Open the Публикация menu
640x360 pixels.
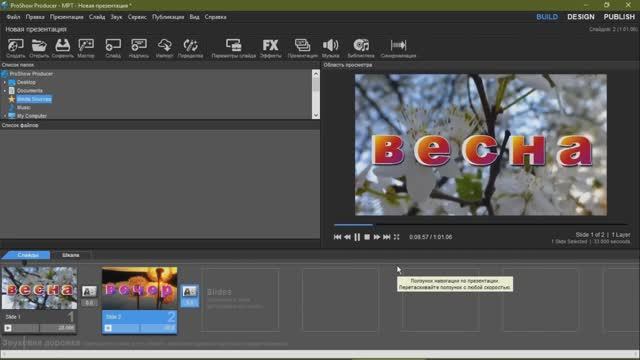[168, 17]
